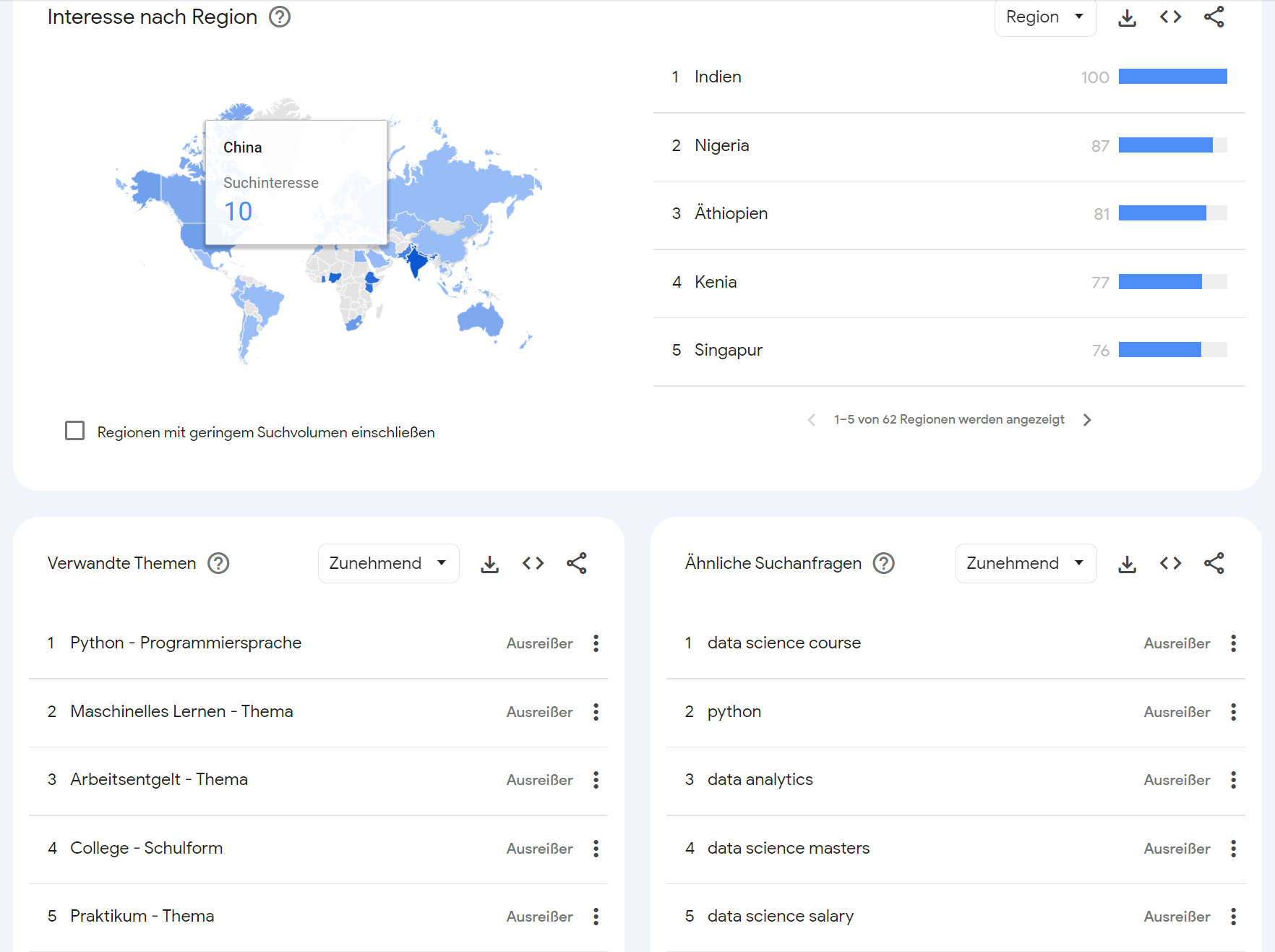This screenshot has width=1275, height=952.
Task: Click the Indien interest bar
Action: tap(1172, 77)
